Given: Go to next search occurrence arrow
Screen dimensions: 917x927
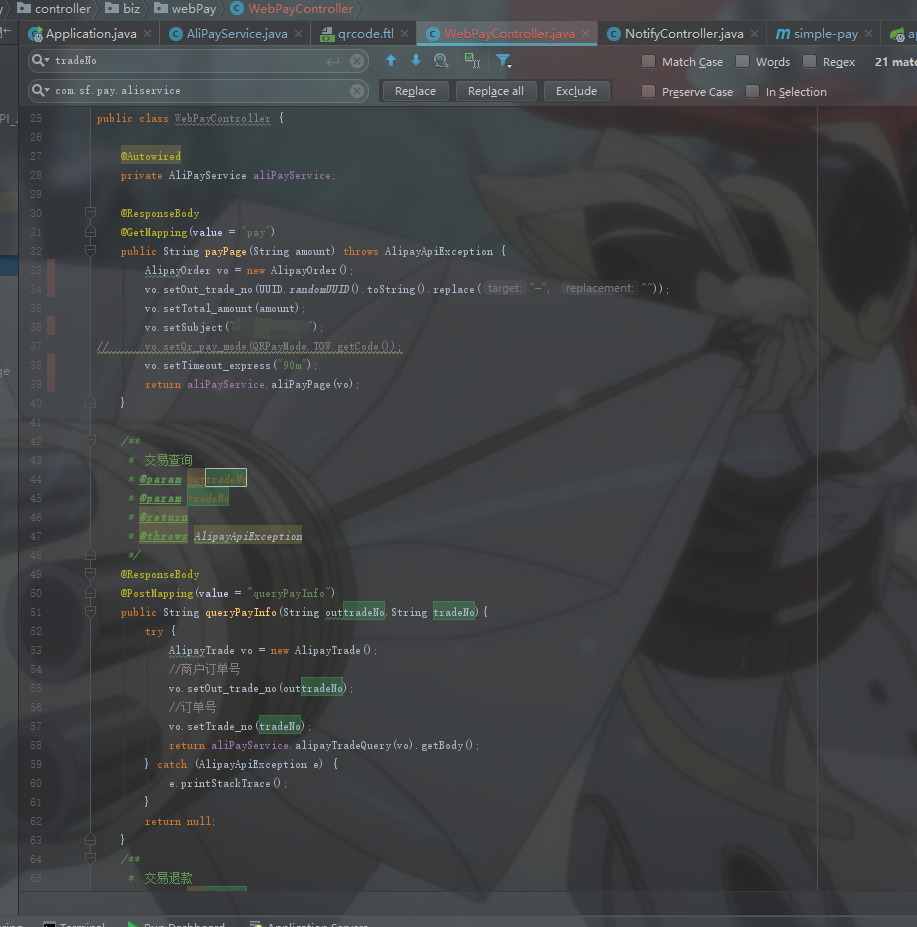Looking at the screenshot, I should [416, 61].
